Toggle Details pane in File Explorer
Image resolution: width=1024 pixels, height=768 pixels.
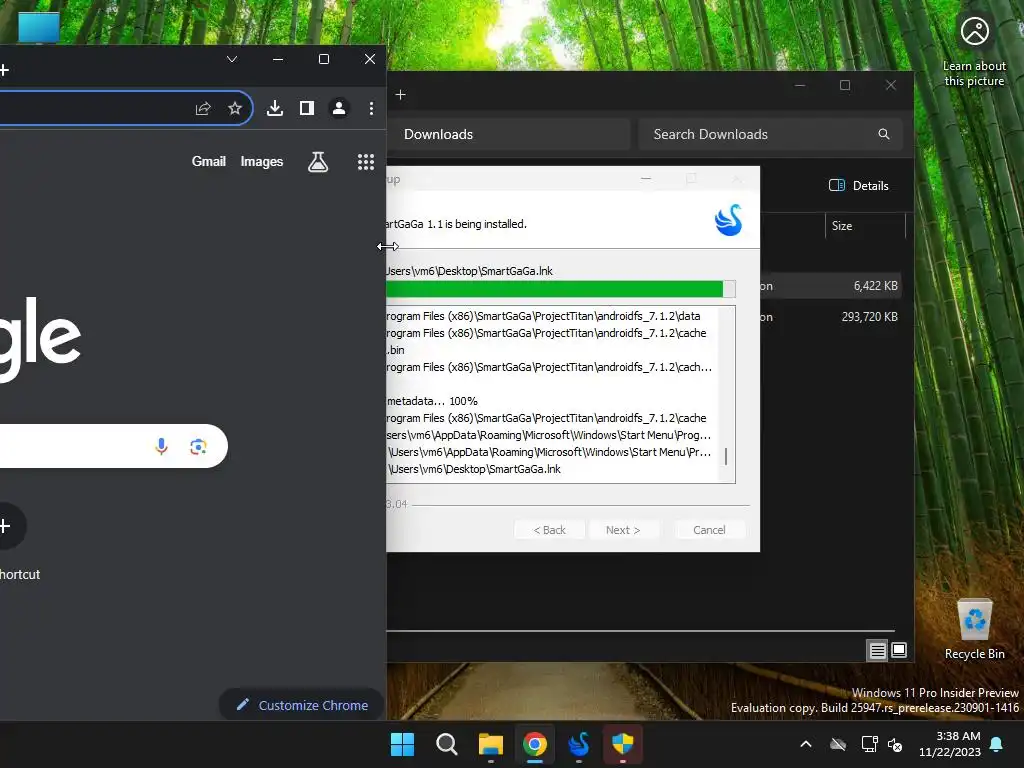859,185
